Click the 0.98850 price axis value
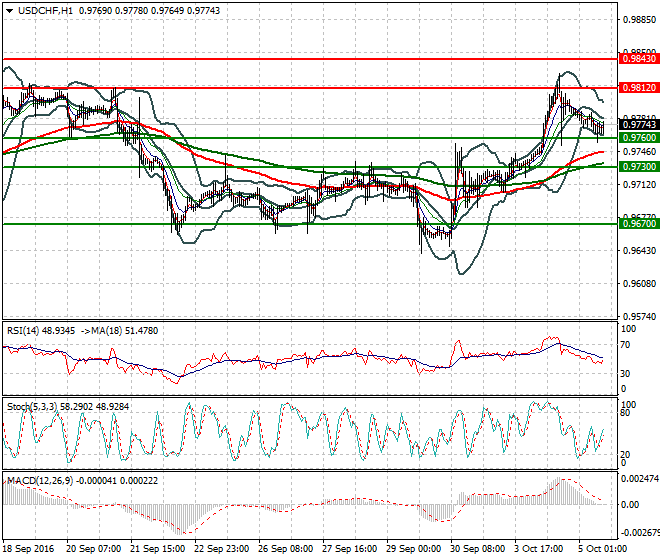This screenshot has width=660, height=560. tap(639, 20)
